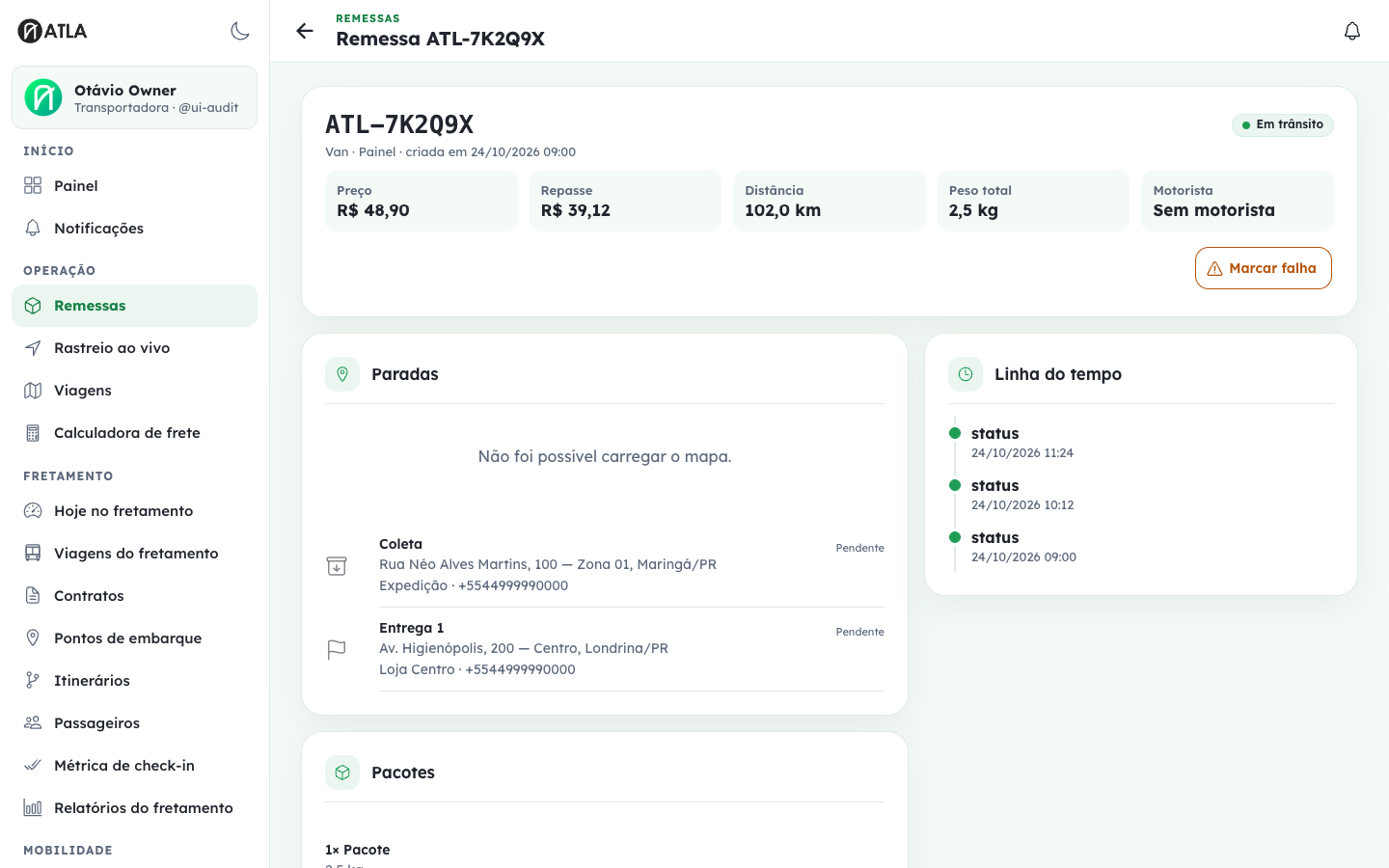
Task: Click the Paradas pin icon
Action: [342, 374]
